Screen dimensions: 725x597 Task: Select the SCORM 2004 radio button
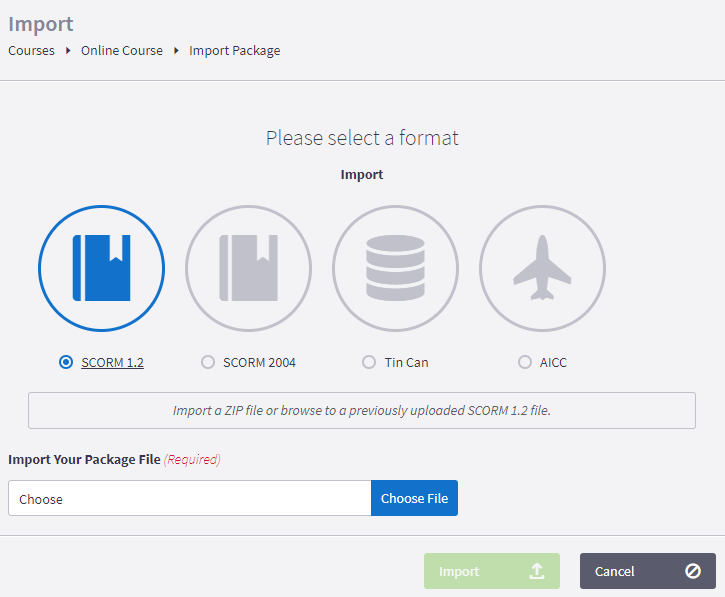point(208,362)
